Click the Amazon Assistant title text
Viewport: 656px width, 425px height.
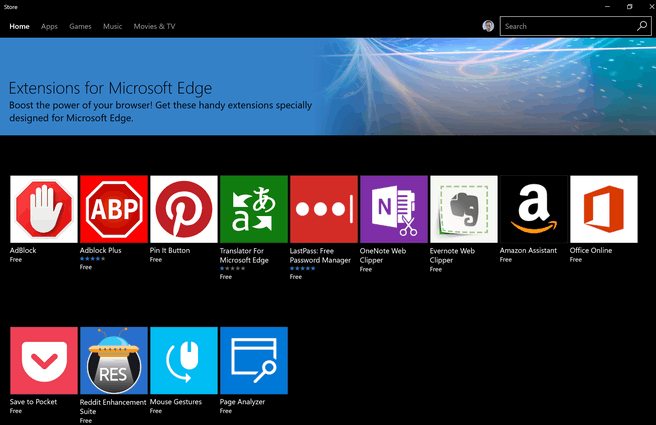click(x=528, y=251)
